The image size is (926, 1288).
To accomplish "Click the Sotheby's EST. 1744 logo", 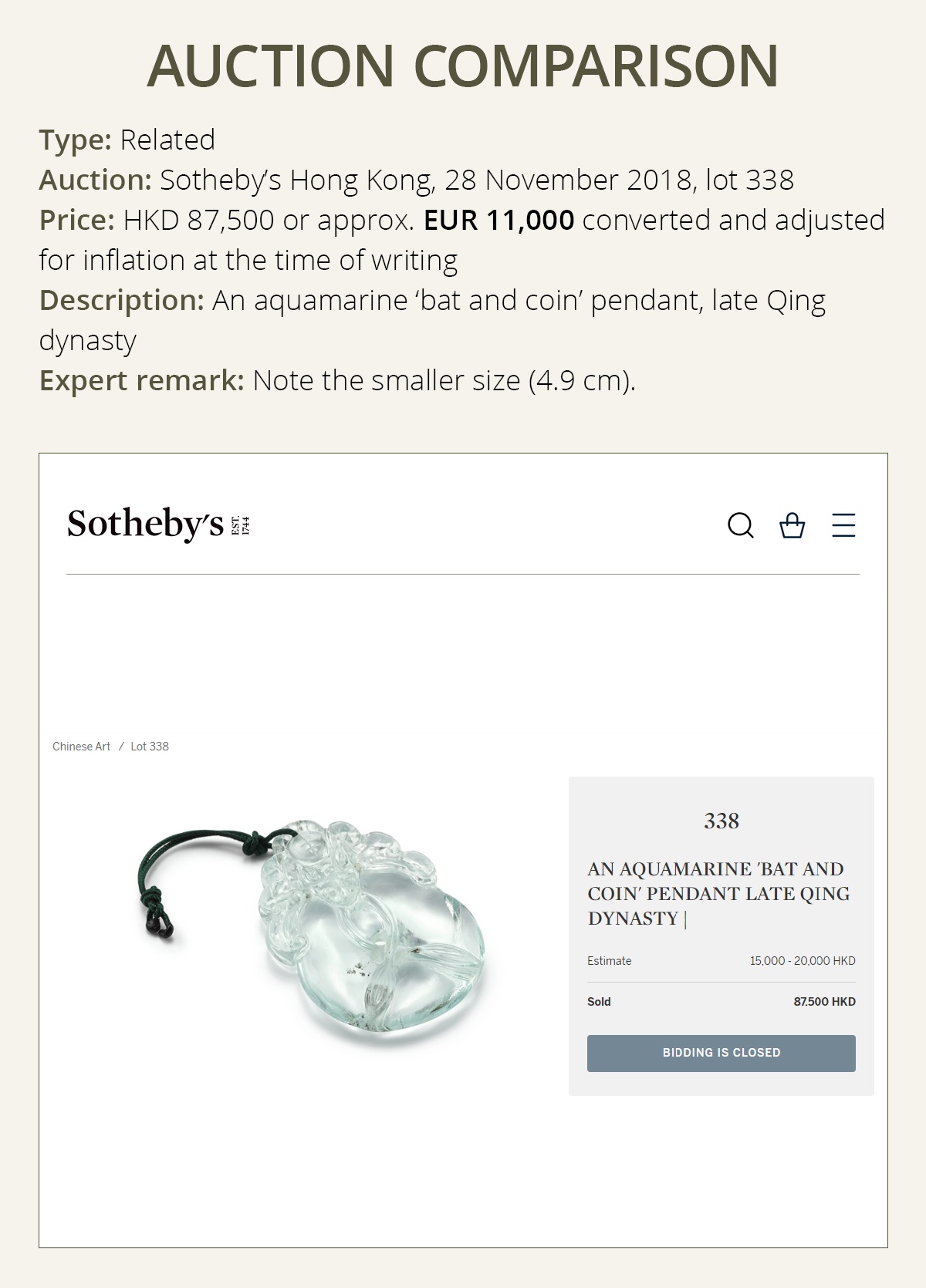I will pos(158,525).
